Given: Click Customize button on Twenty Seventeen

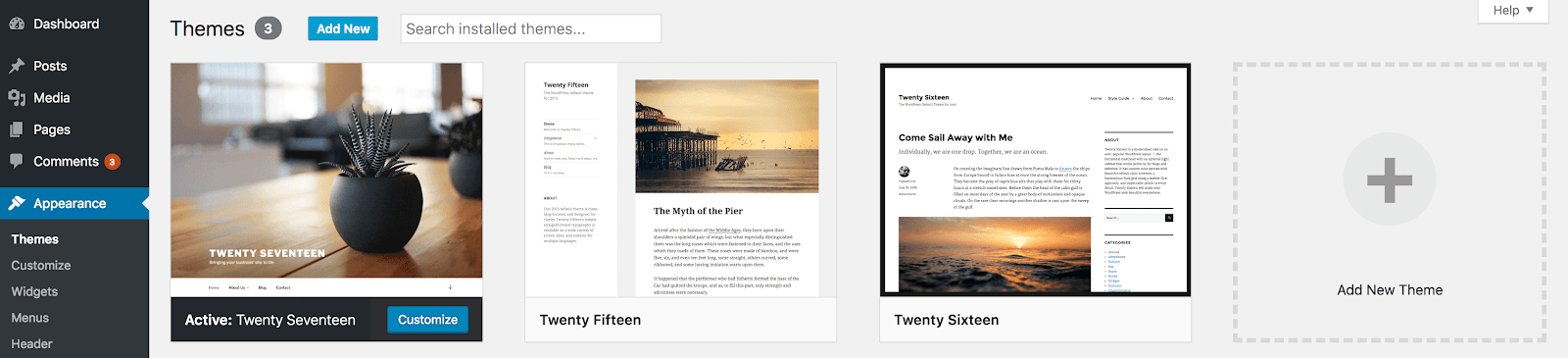Looking at the screenshot, I should [x=428, y=320].
